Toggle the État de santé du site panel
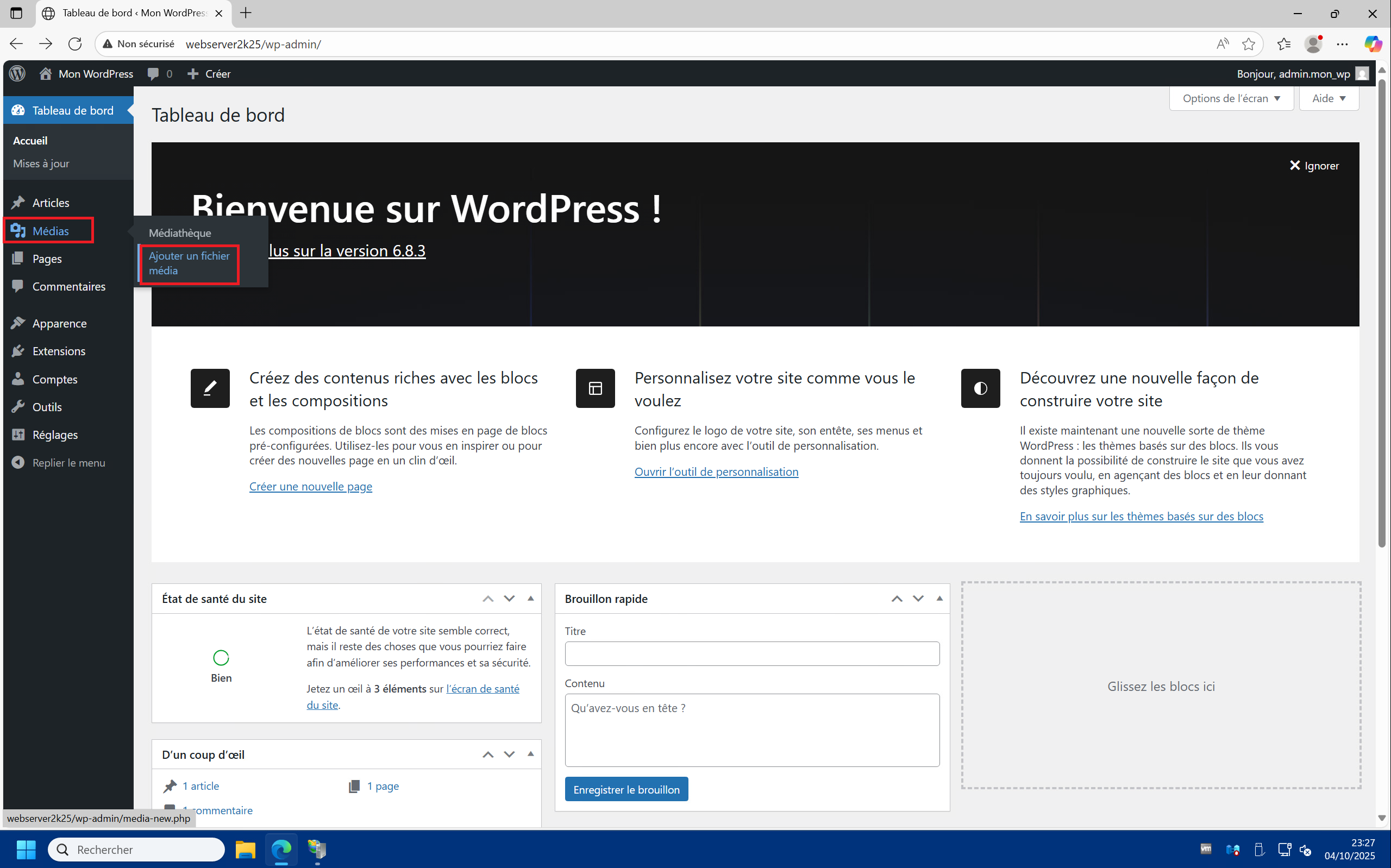Viewport: 1391px width, 868px height. (530, 598)
